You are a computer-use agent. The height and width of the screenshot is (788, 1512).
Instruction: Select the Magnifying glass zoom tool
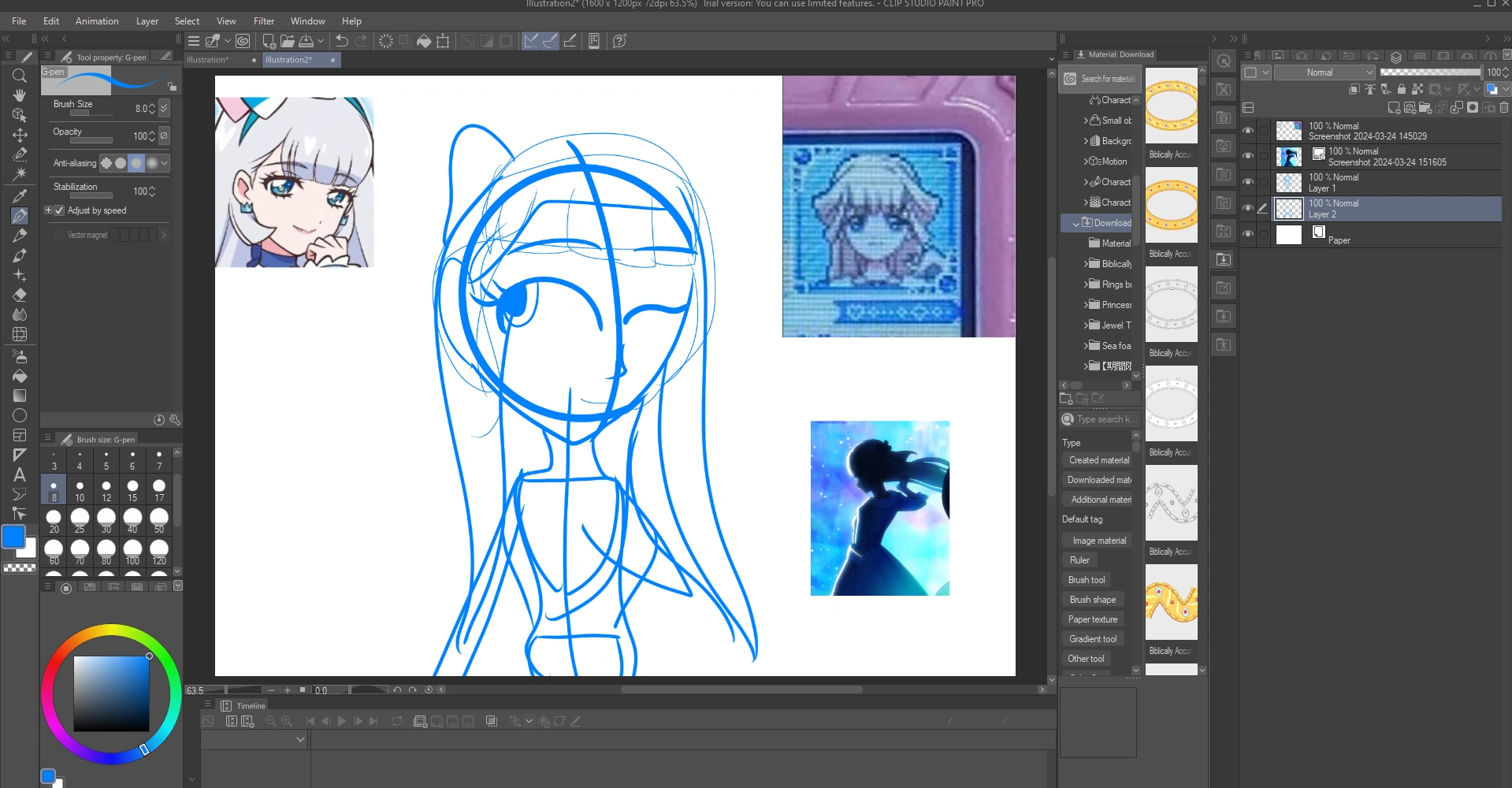pos(20,76)
